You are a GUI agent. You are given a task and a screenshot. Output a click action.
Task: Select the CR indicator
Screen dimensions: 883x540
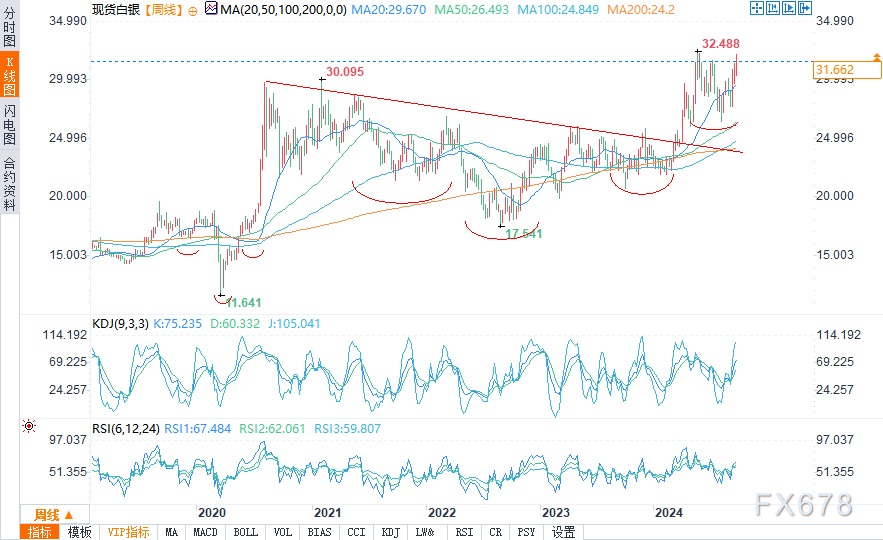496,532
